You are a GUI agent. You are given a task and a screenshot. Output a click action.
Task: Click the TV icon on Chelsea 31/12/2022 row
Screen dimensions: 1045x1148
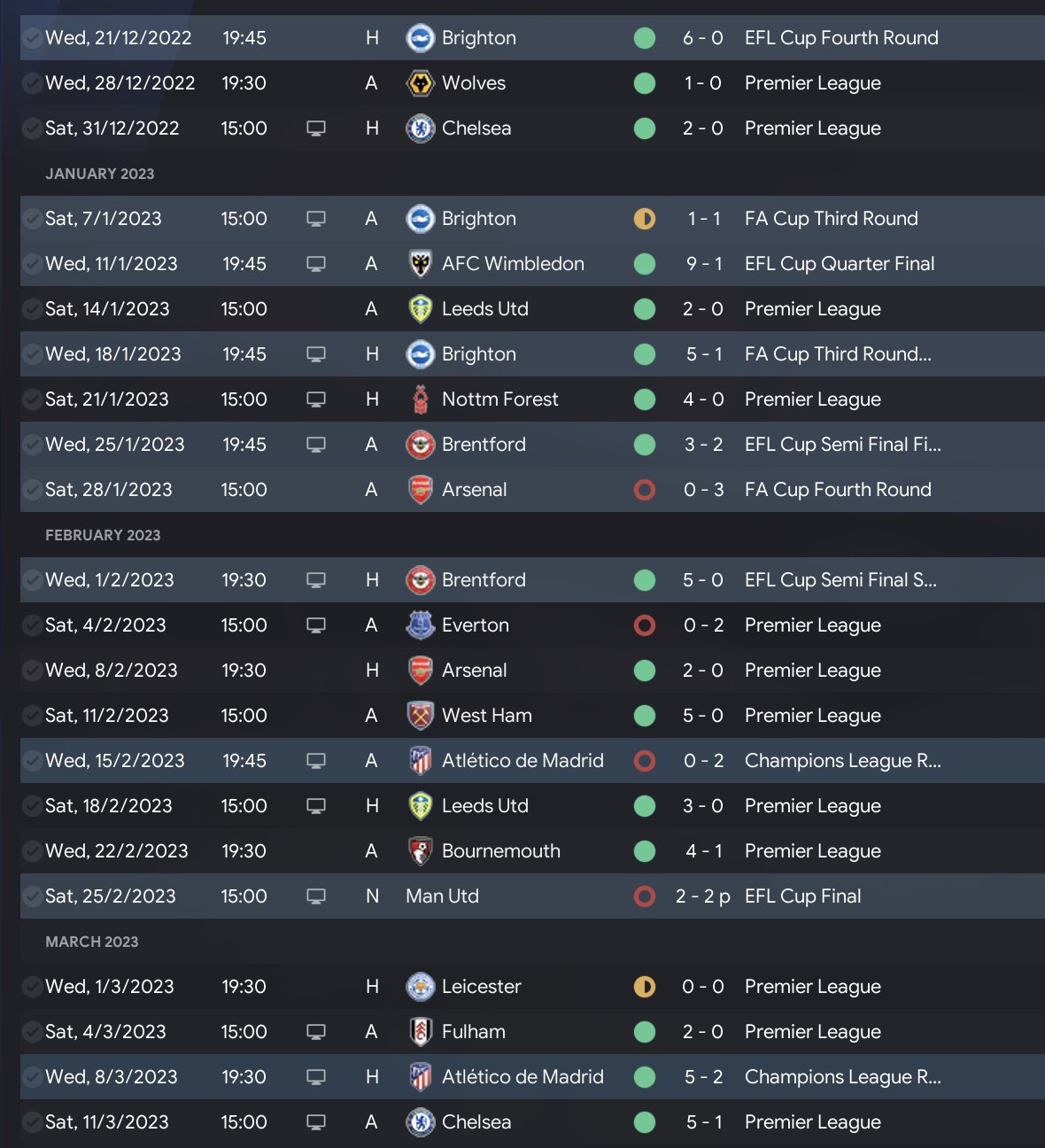pos(316,128)
